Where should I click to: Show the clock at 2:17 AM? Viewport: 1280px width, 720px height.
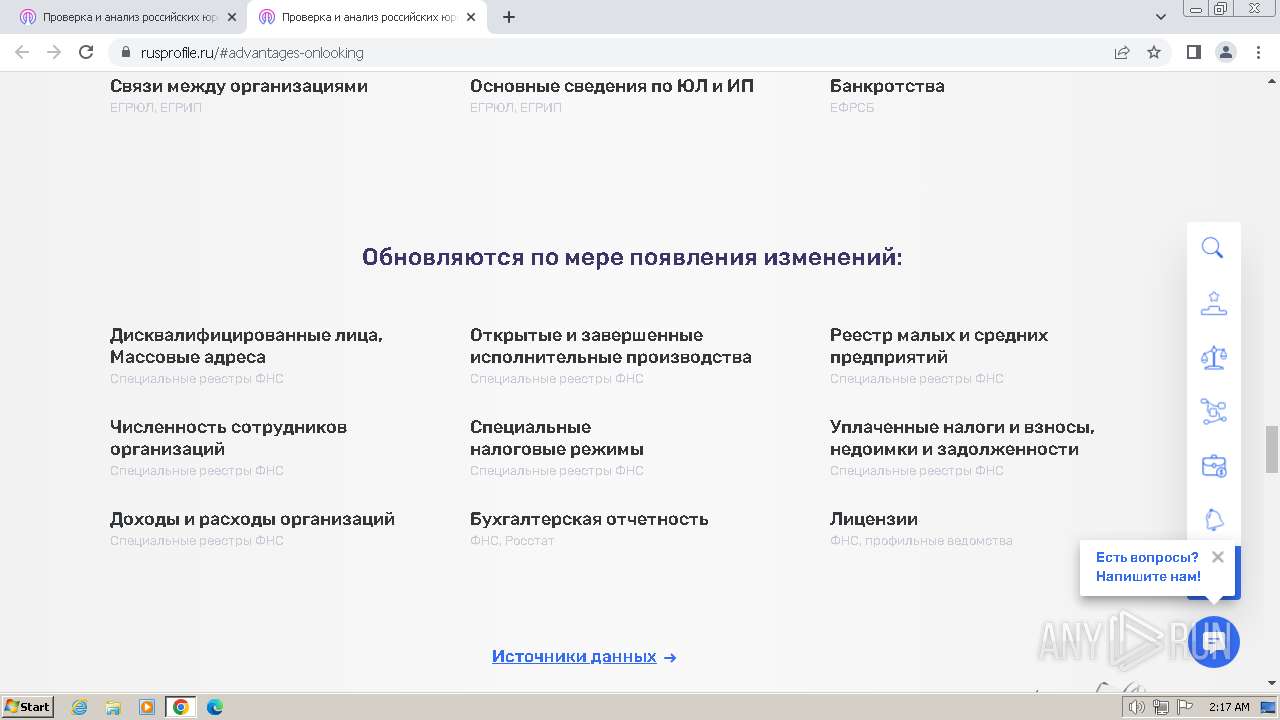[x=1229, y=707]
